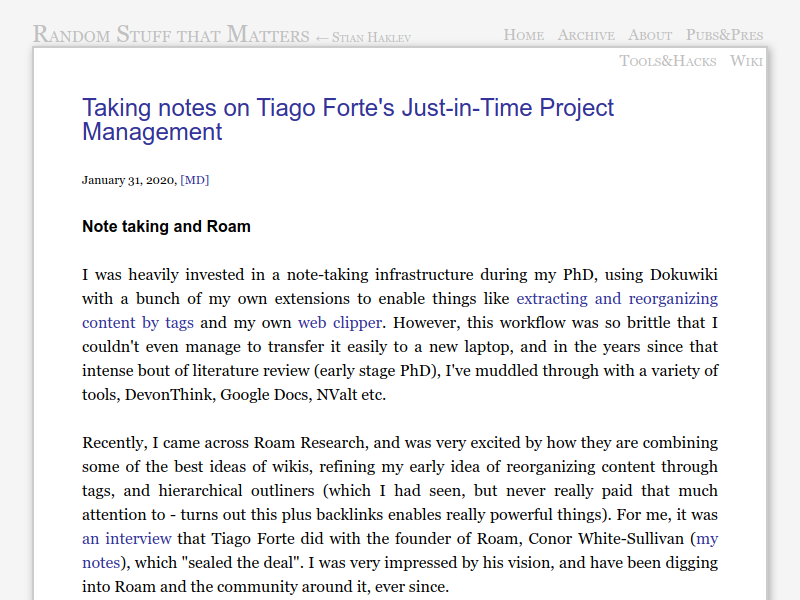Image resolution: width=800 pixels, height=600 pixels.
Task: Visit the About page
Action: pos(649,34)
